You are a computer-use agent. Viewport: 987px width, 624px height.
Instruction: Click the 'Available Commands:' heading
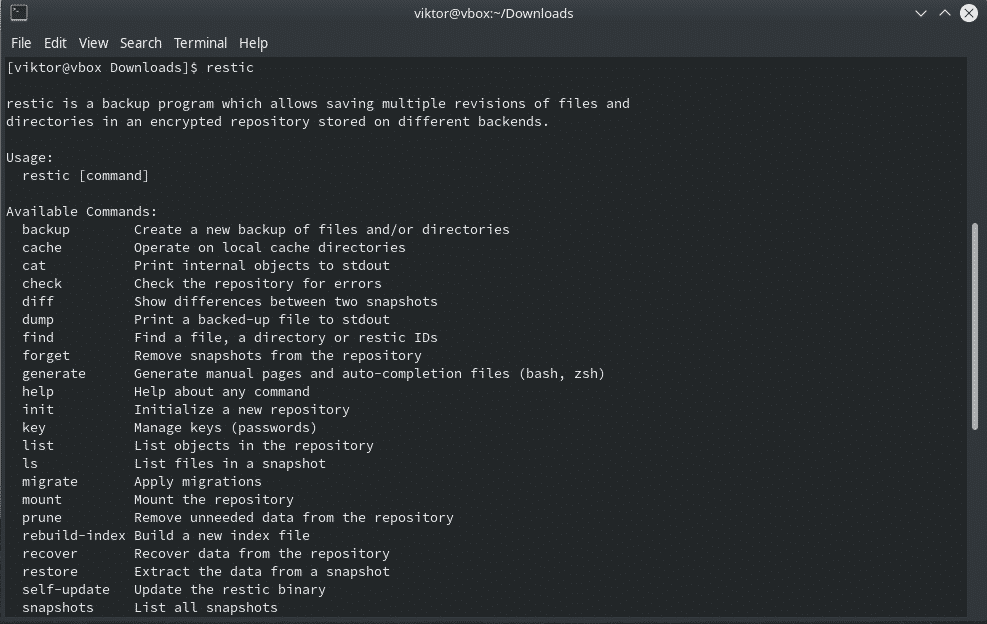pyautogui.click(x=82, y=212)
